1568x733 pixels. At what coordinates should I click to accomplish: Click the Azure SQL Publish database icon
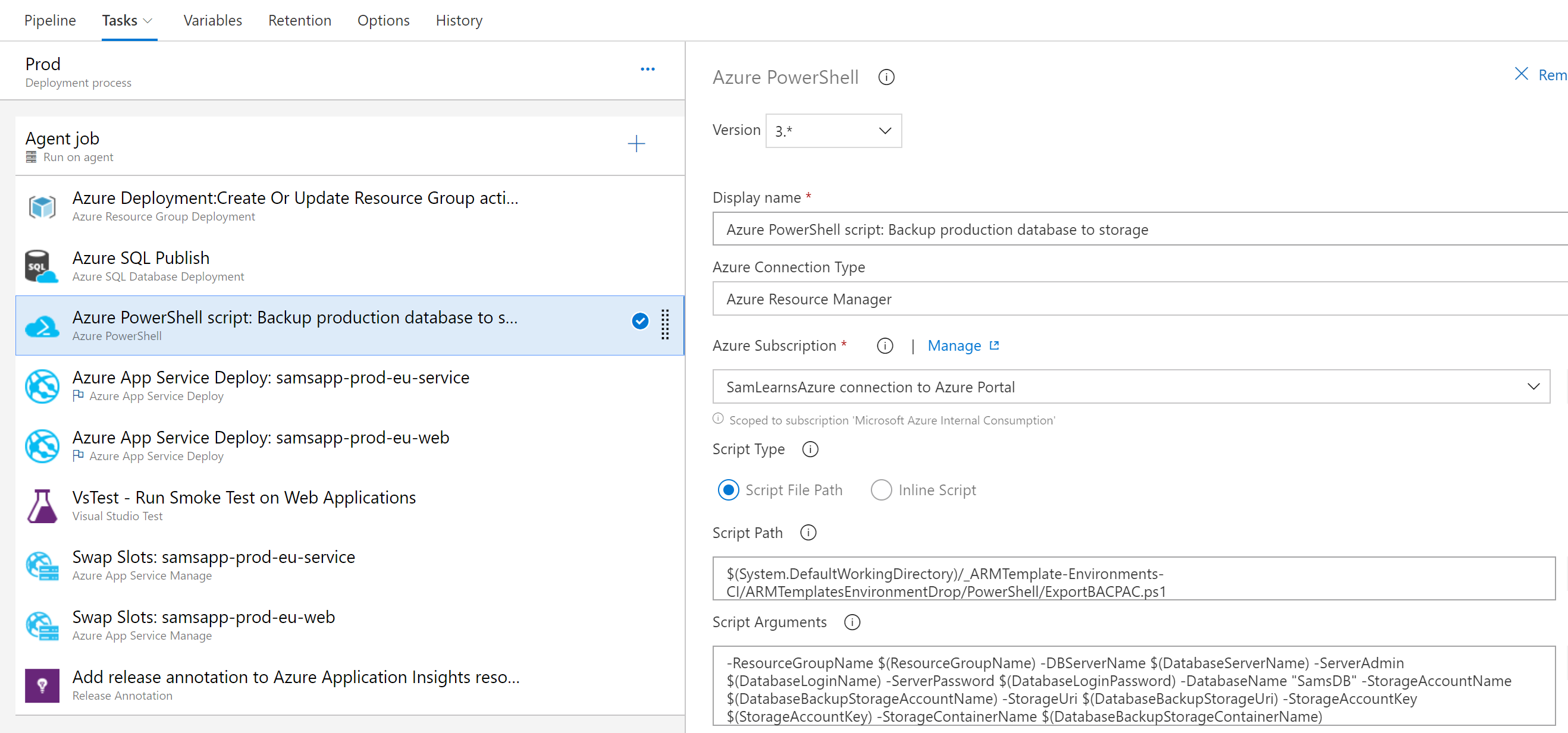(x=41, y=266)
